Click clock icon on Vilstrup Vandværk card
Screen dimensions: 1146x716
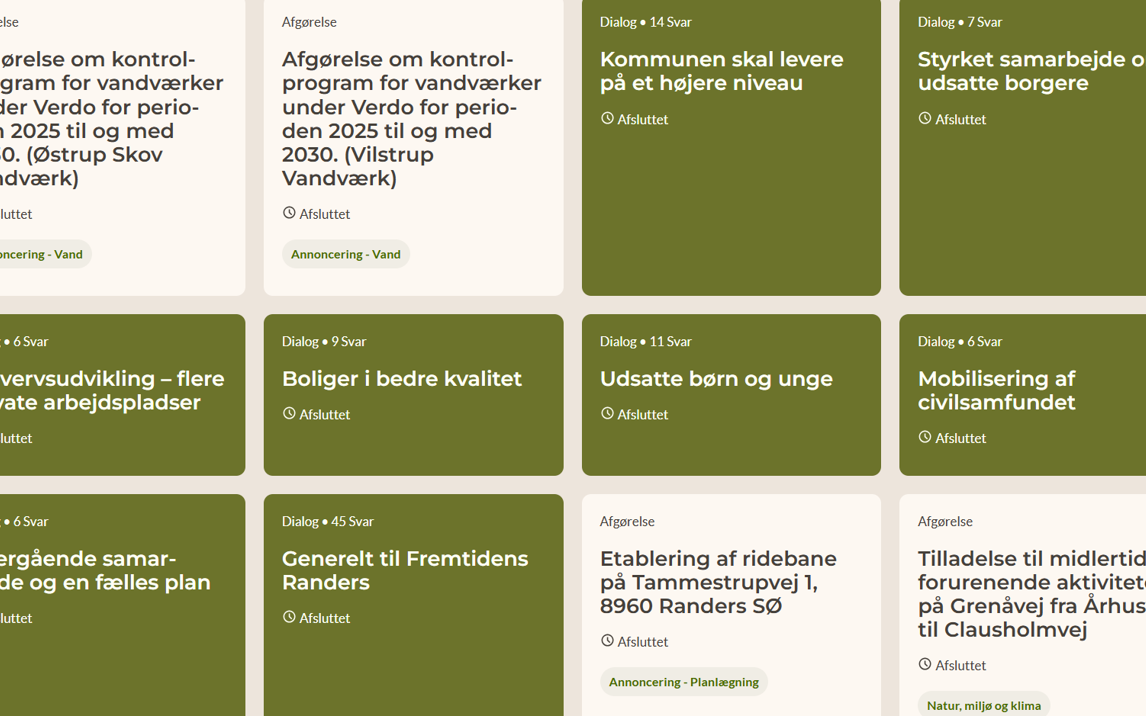[289, 213]
